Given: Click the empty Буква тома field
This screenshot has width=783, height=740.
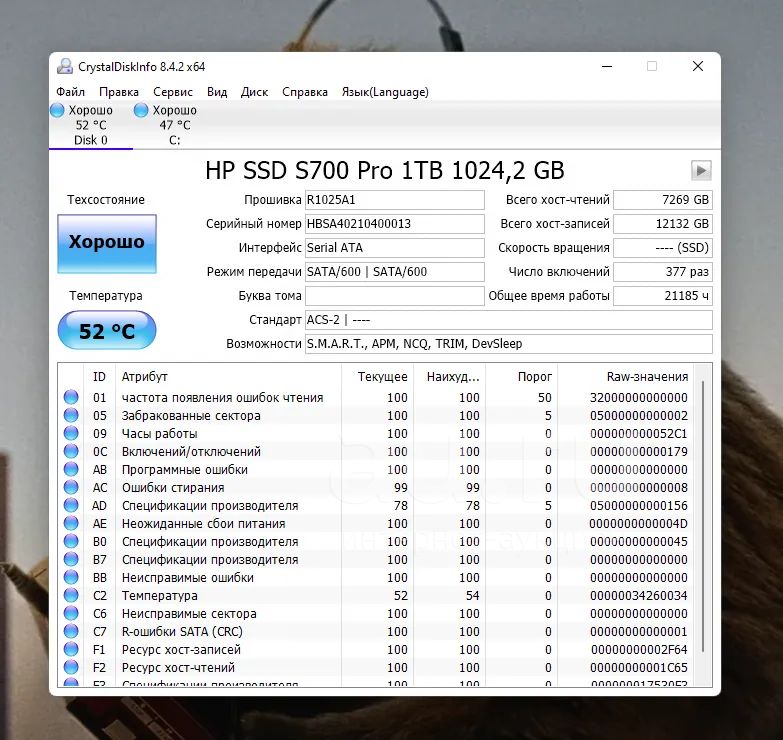Looking at the screenshot, I should (394, 296).
